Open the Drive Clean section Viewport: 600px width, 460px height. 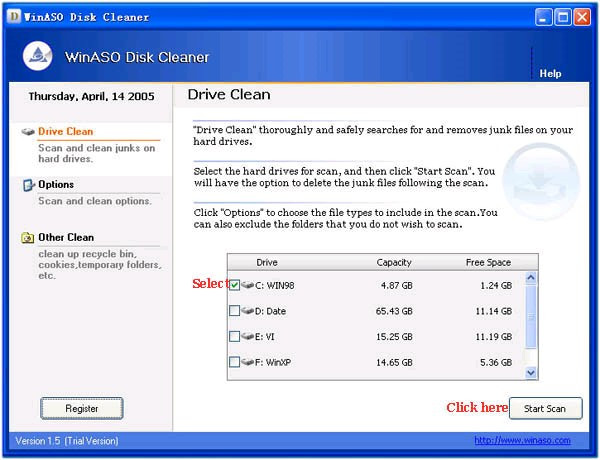[x=65, y=132]
